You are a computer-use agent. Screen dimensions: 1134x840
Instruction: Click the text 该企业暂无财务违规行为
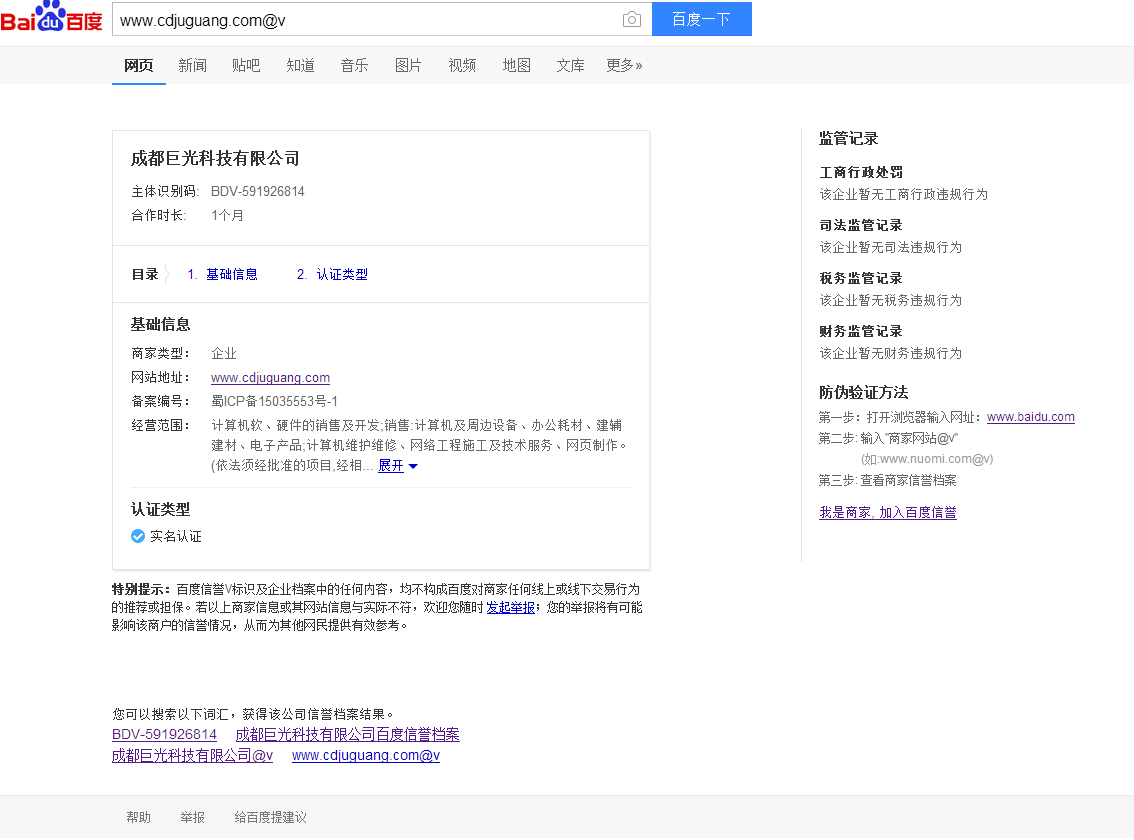click(x=890, y=353)
